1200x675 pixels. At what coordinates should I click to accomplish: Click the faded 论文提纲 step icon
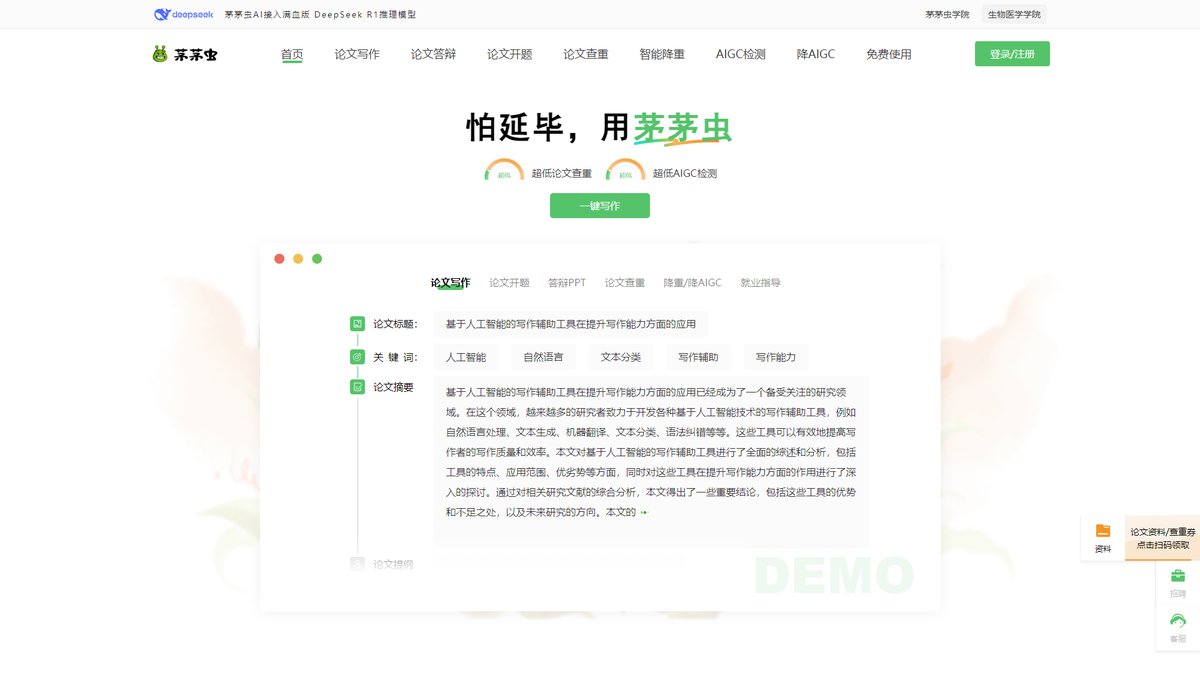click(x=357, y=564)
